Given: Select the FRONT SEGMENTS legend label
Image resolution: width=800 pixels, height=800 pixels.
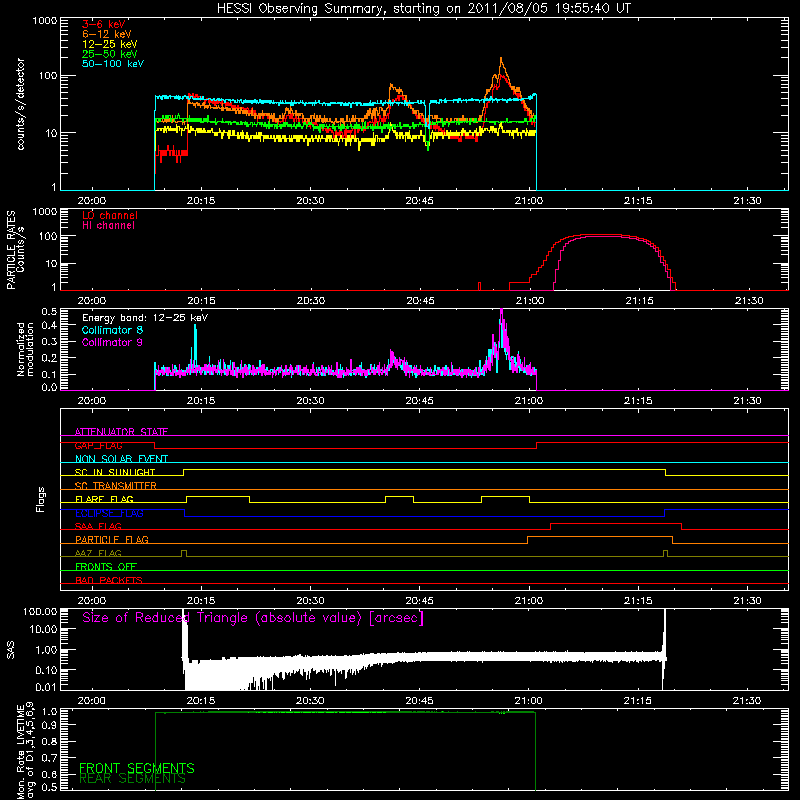Looking at the screenshot, I should coord(137,768).
